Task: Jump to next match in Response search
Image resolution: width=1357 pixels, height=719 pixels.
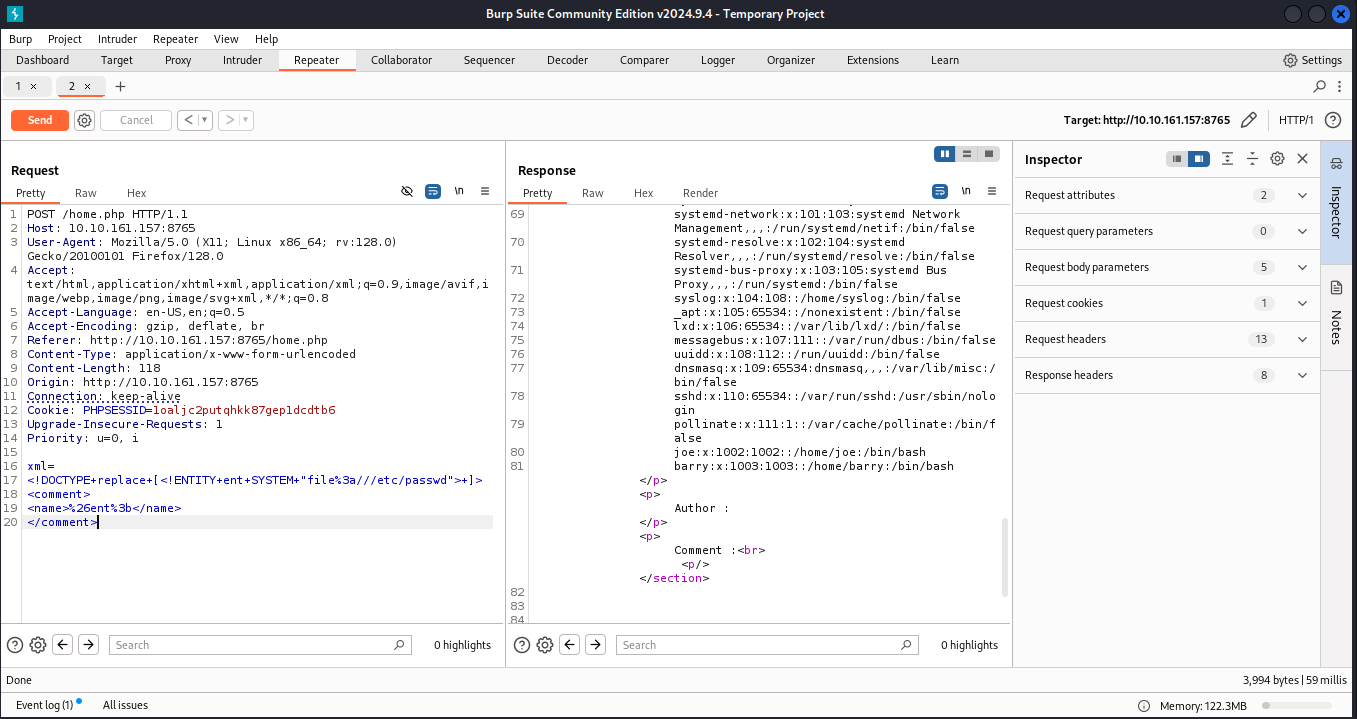Action: tap(595, 645)
